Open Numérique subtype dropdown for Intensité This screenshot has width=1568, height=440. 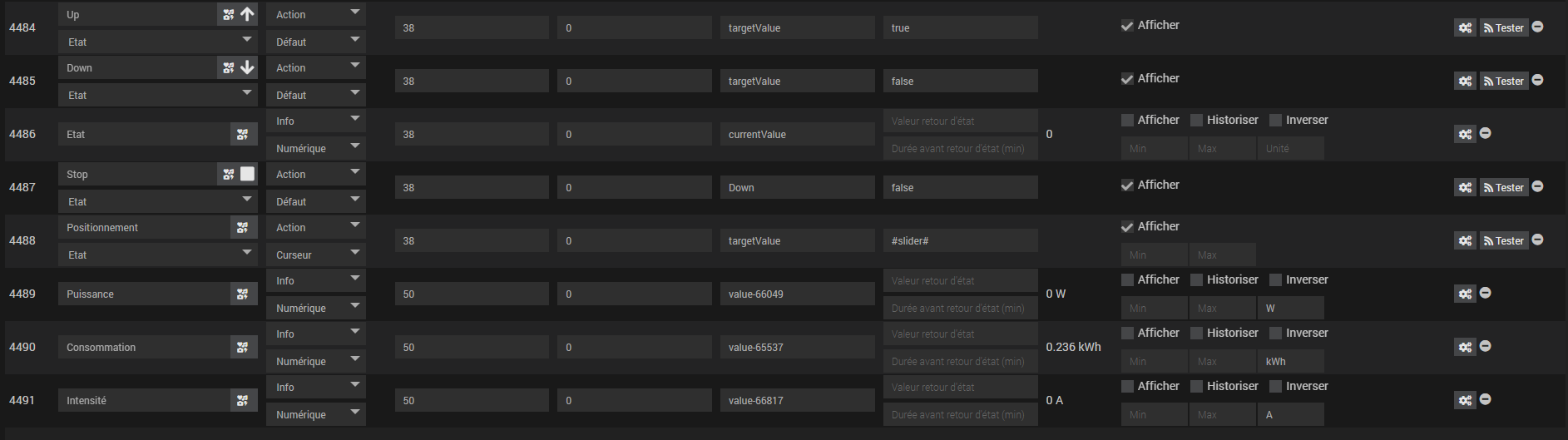(x=316, y=415)
